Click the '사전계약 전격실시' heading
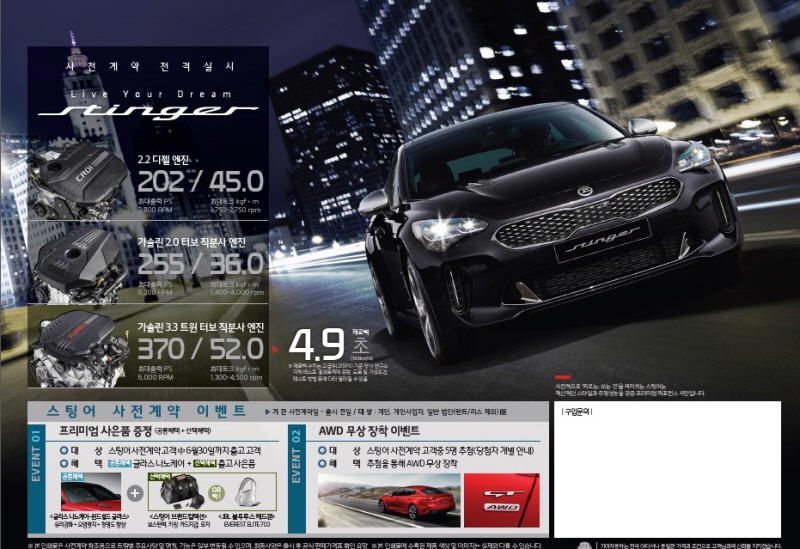This screenshot has width=800, height=549. 151,67
